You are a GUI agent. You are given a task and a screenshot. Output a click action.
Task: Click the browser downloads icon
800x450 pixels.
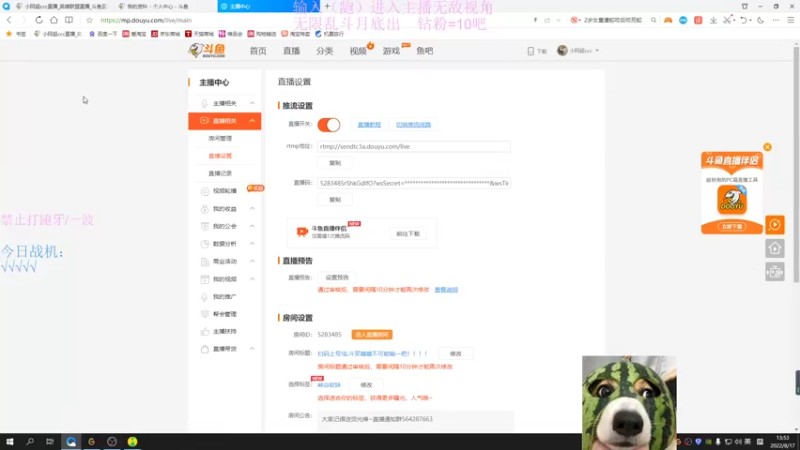pyautogui.click(x=713, y=20)
